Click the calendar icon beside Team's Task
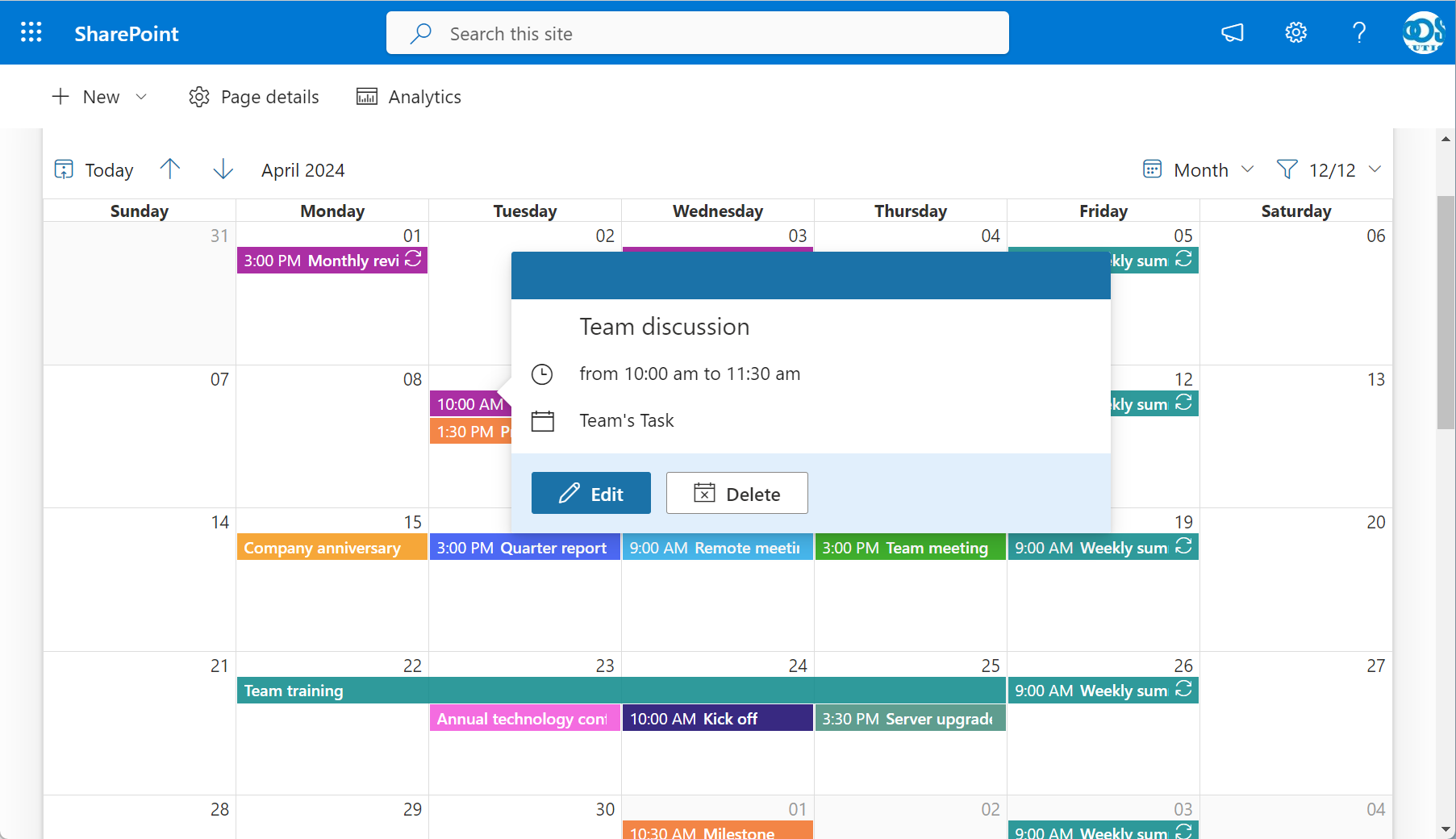 tap(543, 421)
